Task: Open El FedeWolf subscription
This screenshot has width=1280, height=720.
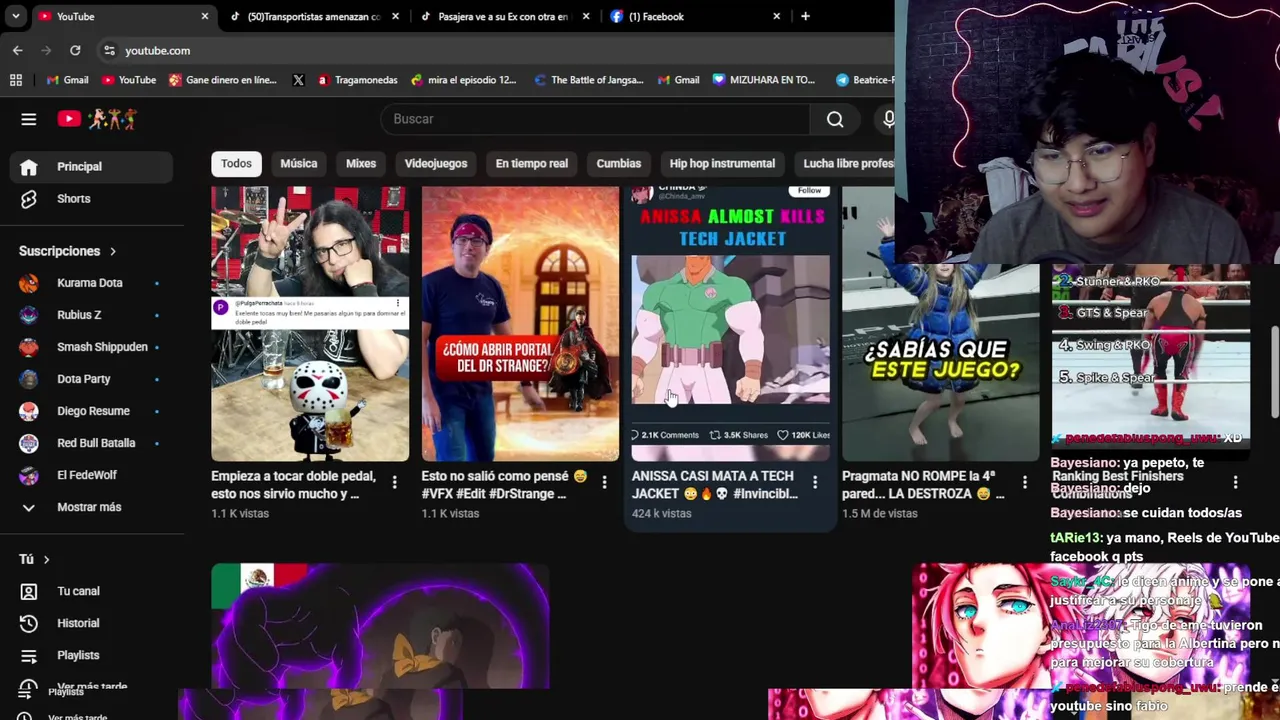Action: [92, 475]
